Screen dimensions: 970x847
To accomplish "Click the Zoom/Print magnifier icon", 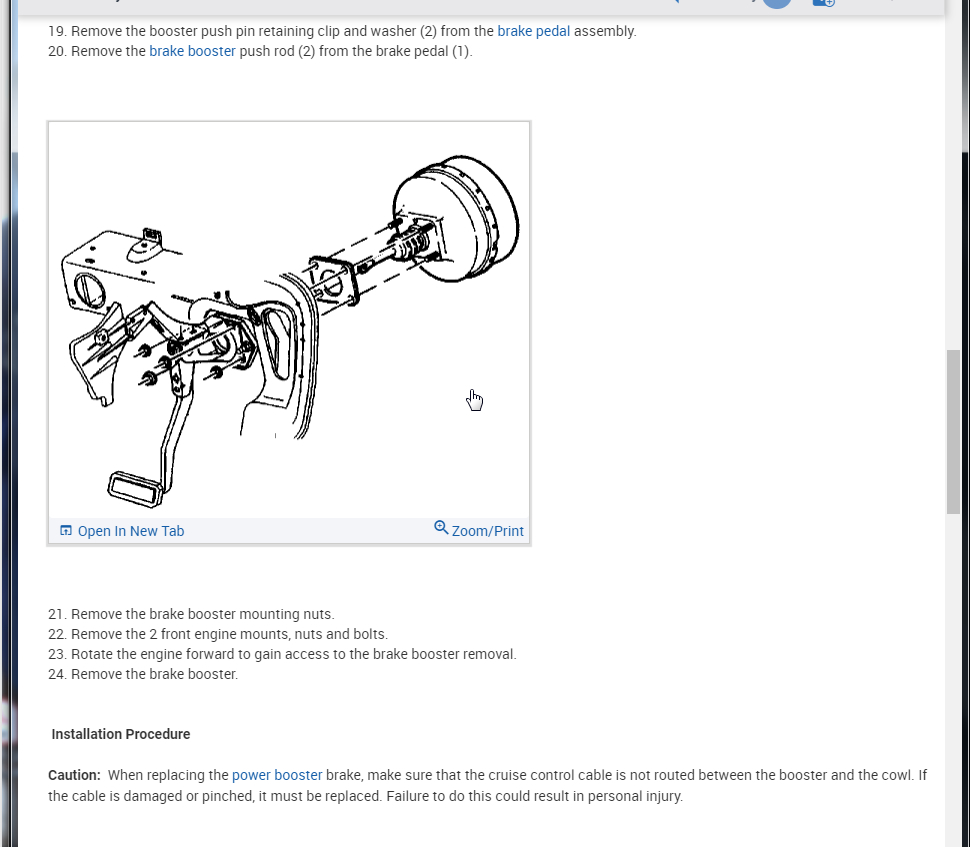I will pos(441,527).
